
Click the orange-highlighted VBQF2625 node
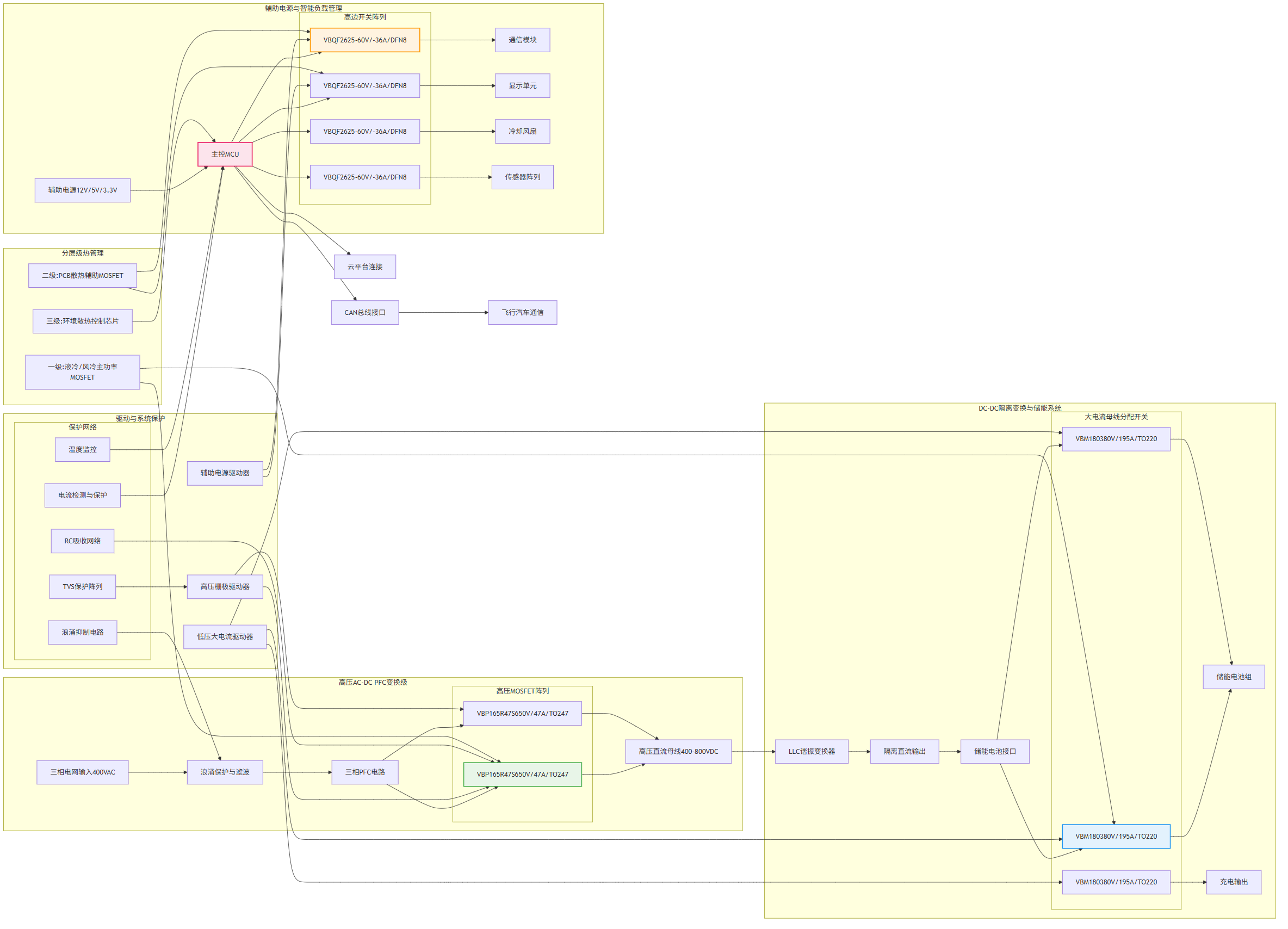pos(364,40)
